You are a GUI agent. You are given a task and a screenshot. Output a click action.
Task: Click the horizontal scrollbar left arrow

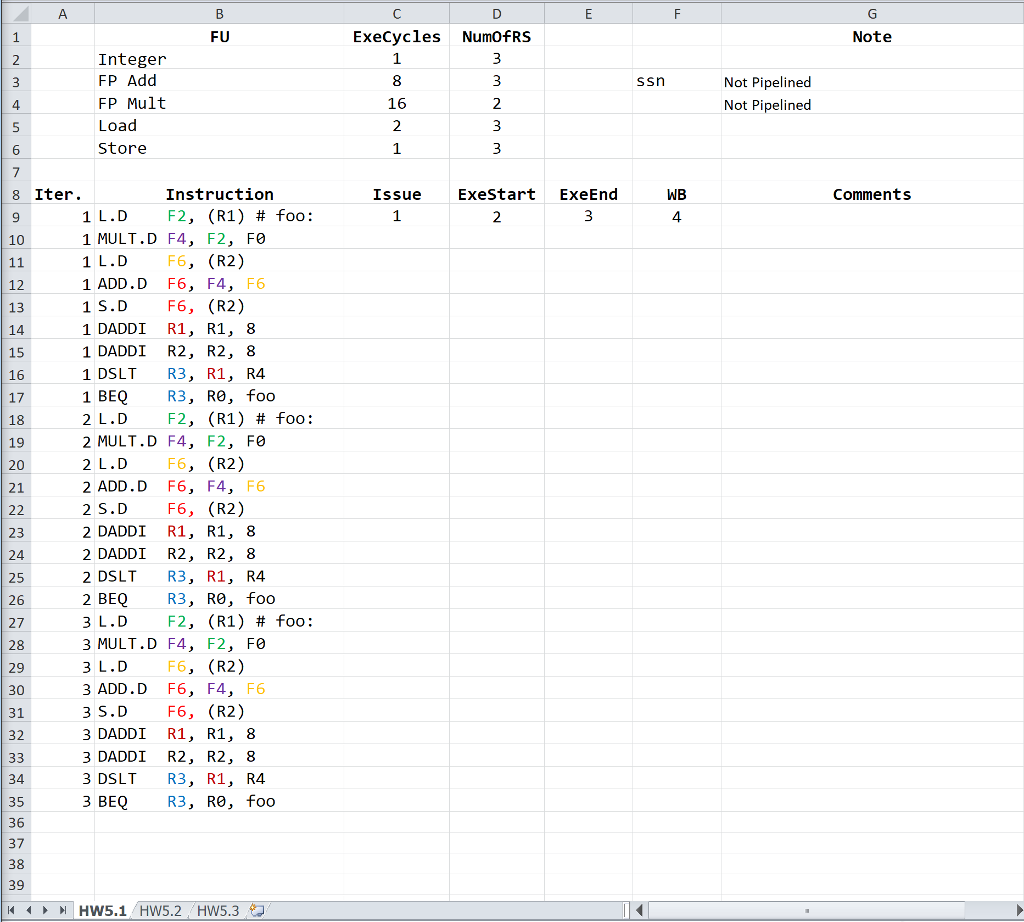pos(639,910)
